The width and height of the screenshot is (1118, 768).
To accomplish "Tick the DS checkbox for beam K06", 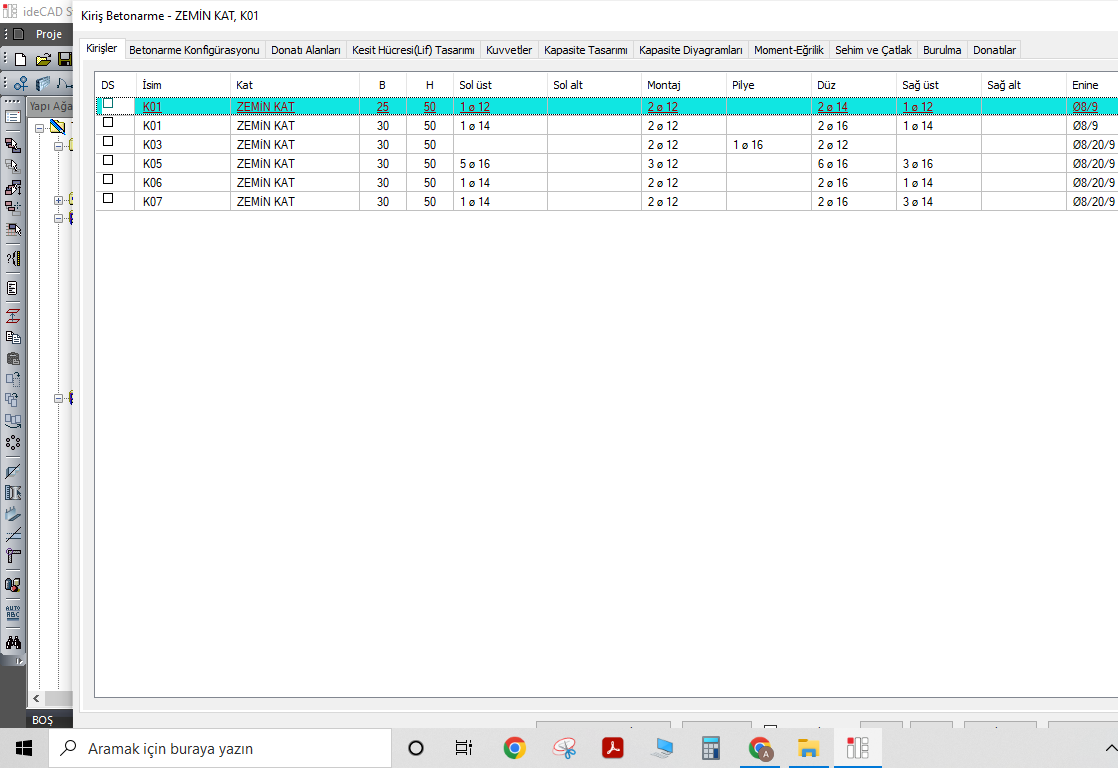I will coord(108,180).
